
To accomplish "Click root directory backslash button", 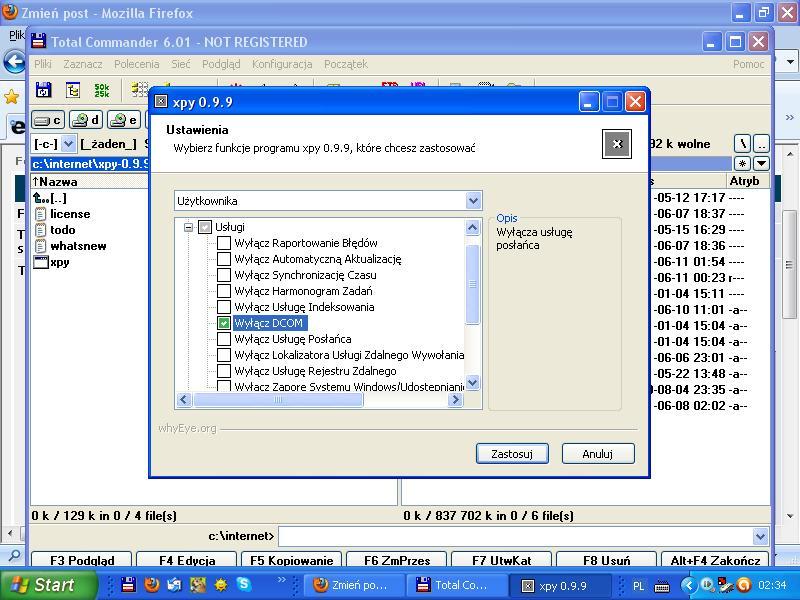I will pyautogui.click(x=742, y=144).
